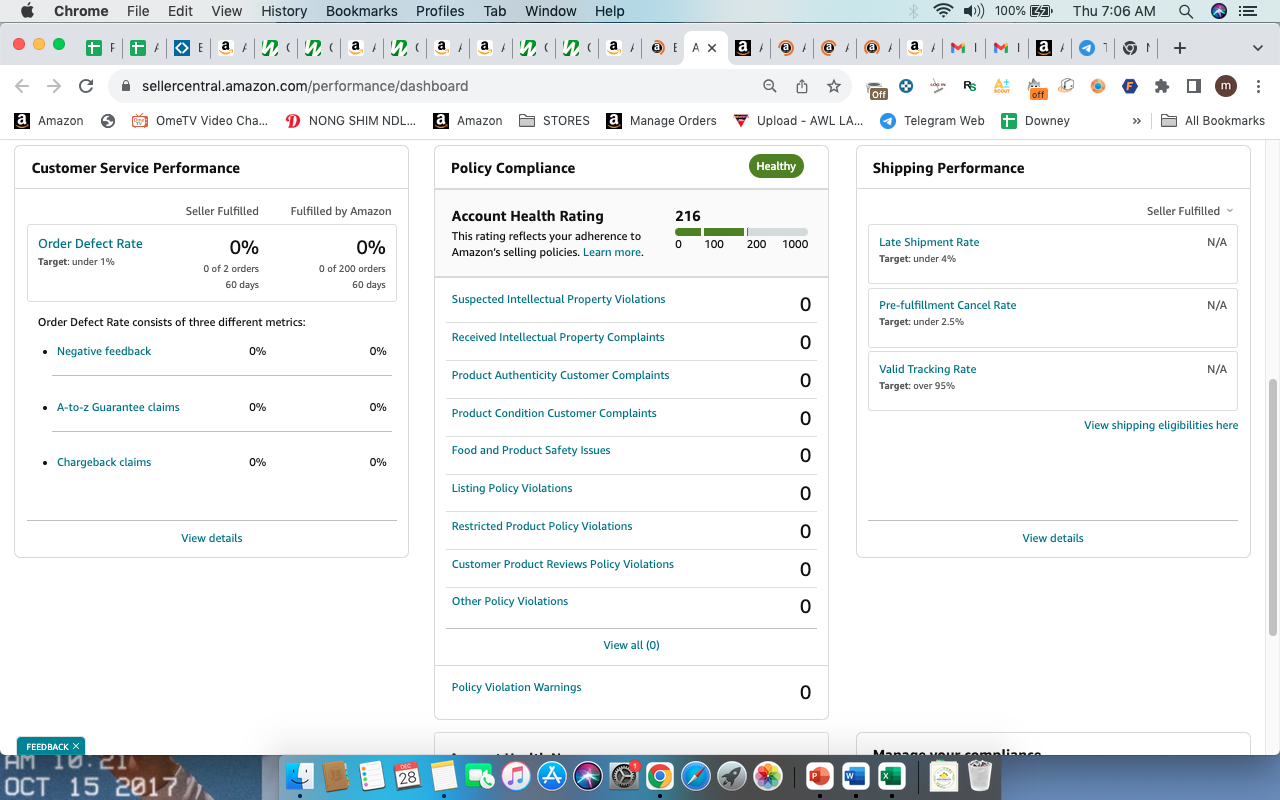The width and height of the screenshot is (1280, 800).
Task: Launch the App Store from the Dock
Action: pyautogui.click(x=552, y=775)
